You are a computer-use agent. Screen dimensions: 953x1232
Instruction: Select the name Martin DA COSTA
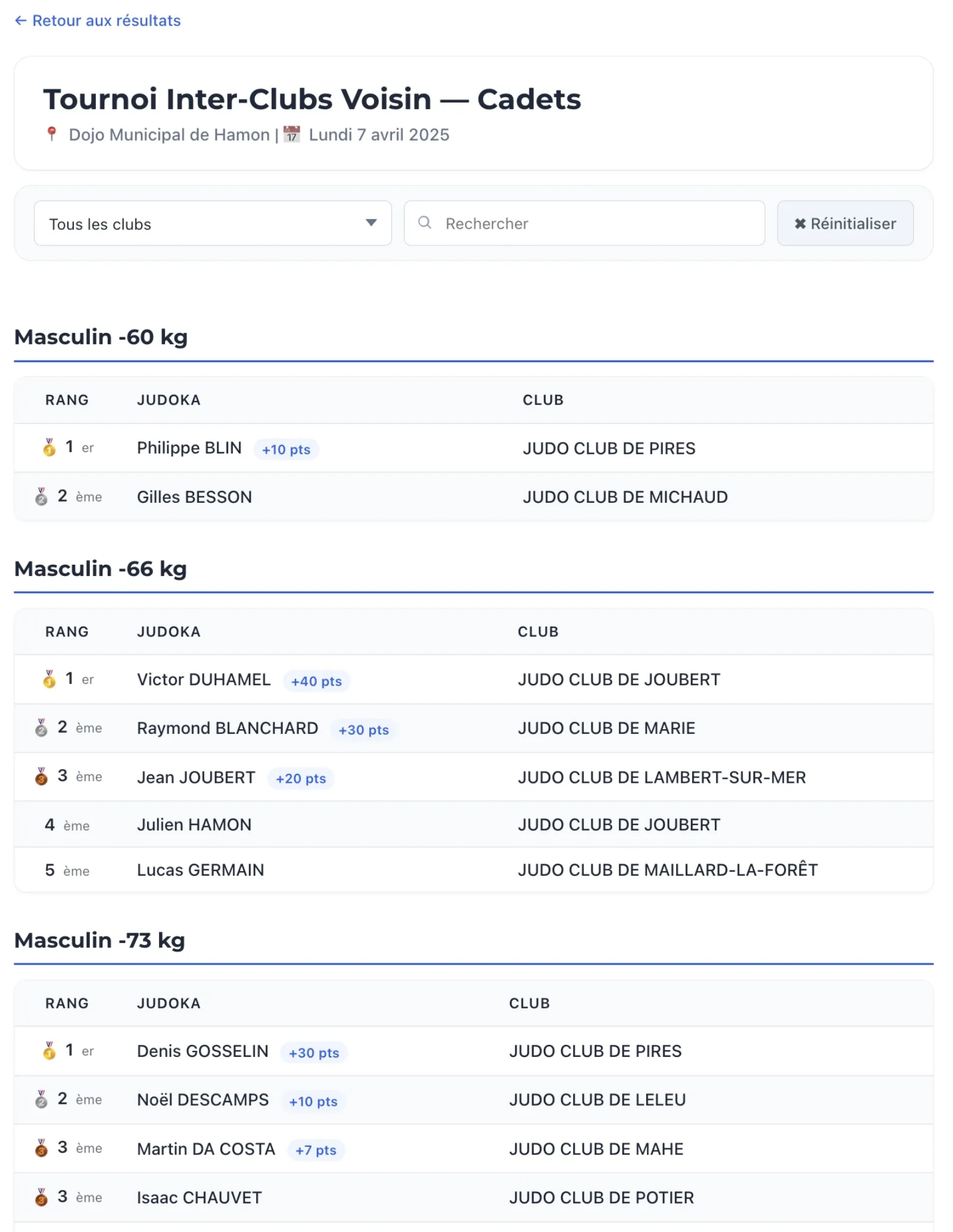click(206, 1149)
